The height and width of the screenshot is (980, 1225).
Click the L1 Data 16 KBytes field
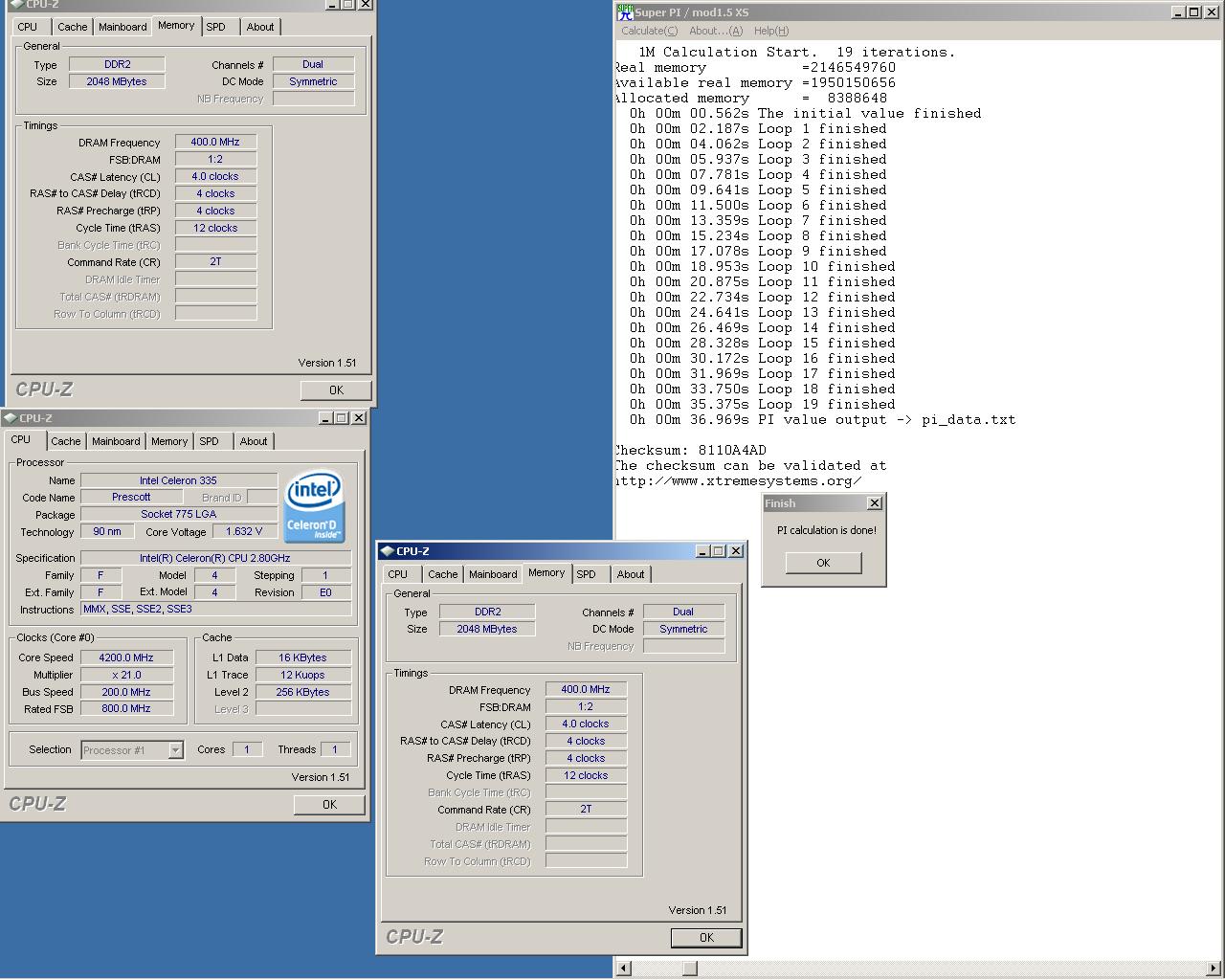(302, 657)
